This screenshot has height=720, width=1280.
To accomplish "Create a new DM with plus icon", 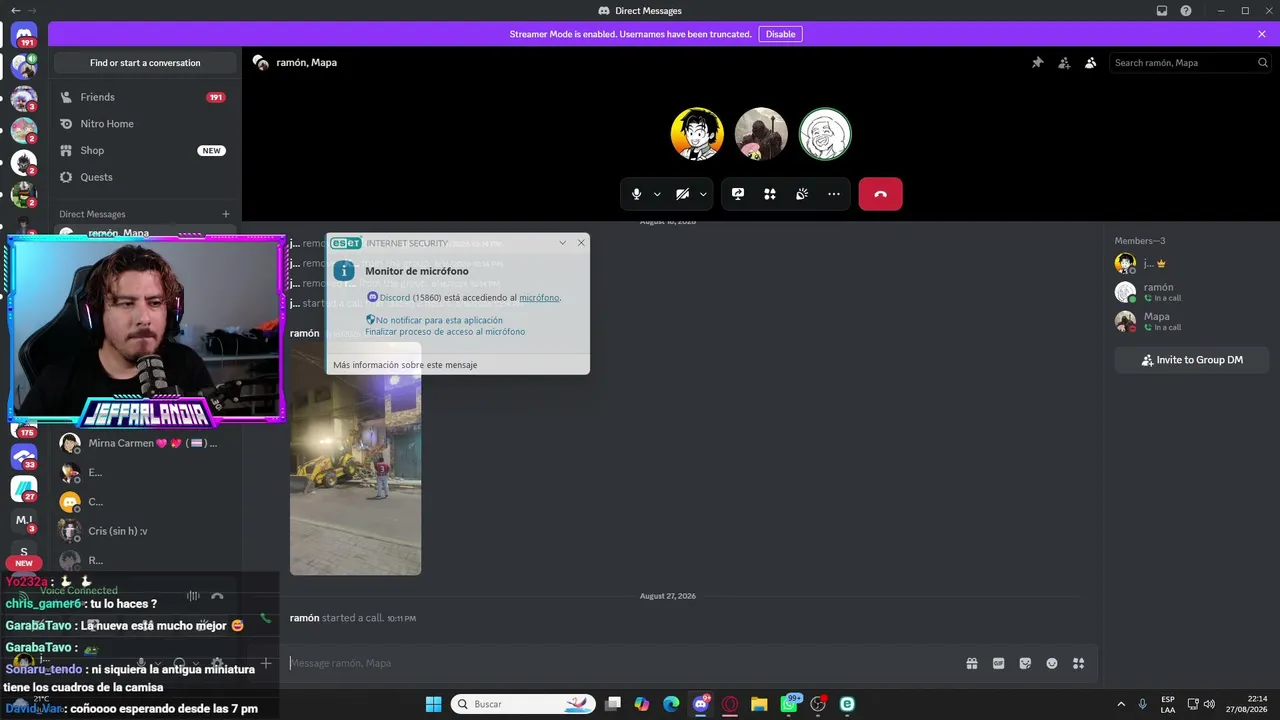I will [226, 214].
